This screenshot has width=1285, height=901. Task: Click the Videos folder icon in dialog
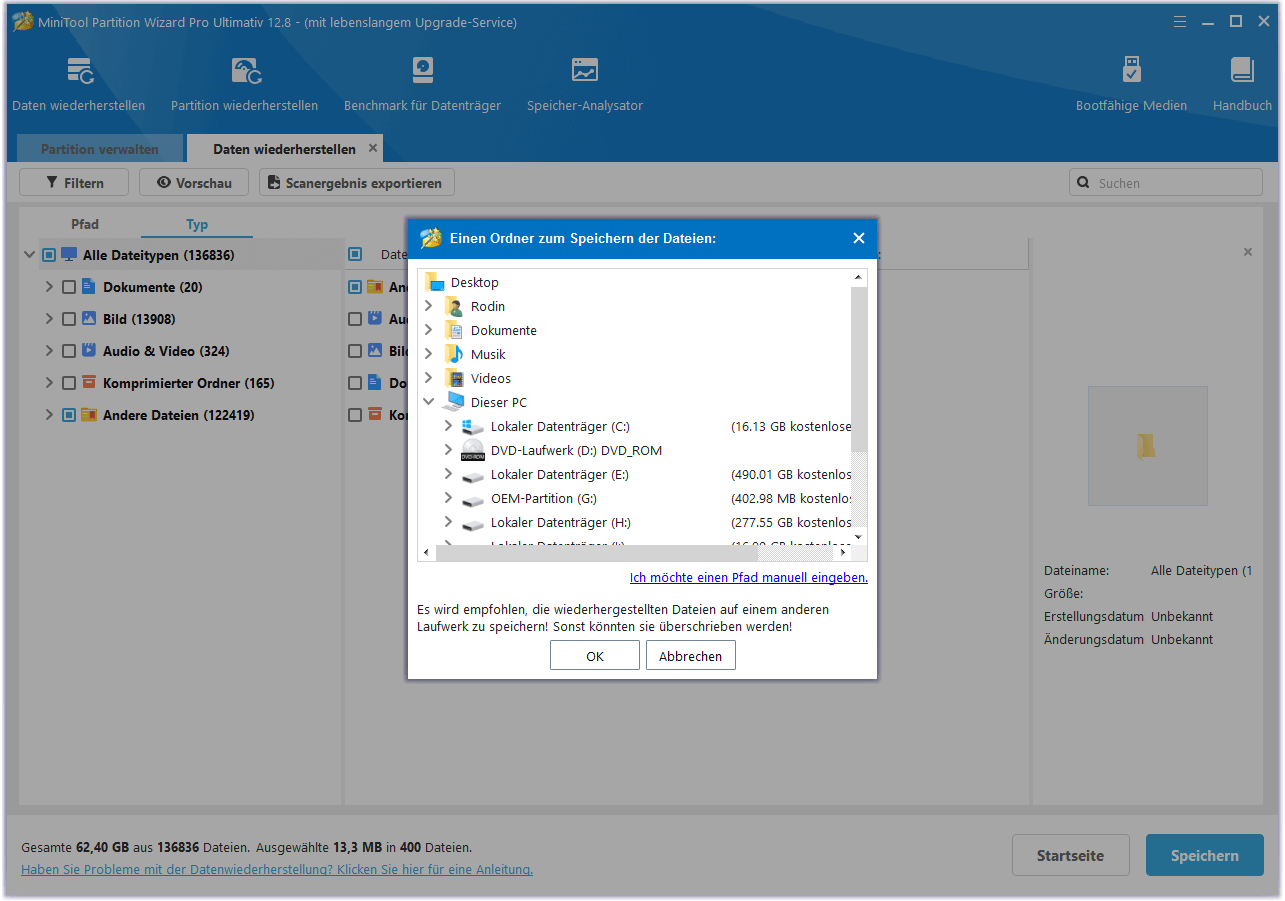pos(454,378)
